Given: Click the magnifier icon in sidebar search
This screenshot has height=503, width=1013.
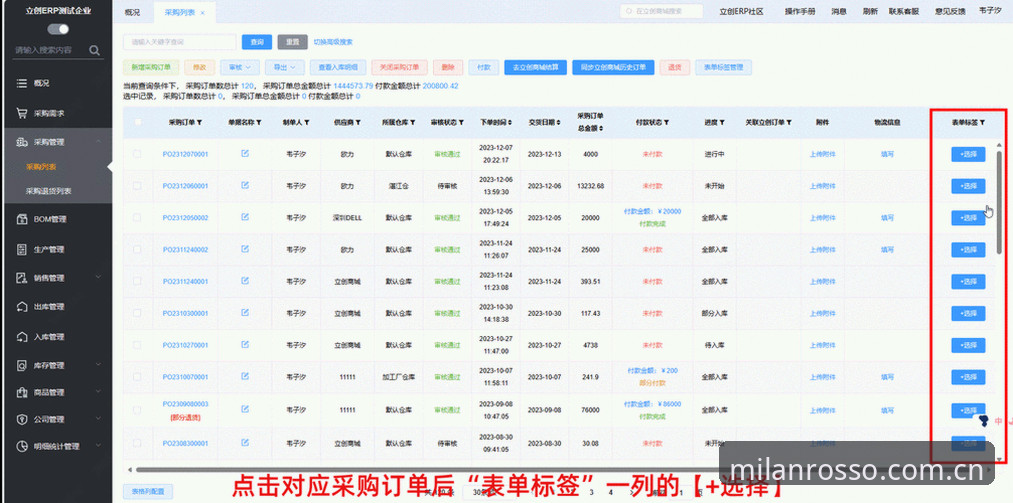Looking at the screenshot, I should [94, 50].
